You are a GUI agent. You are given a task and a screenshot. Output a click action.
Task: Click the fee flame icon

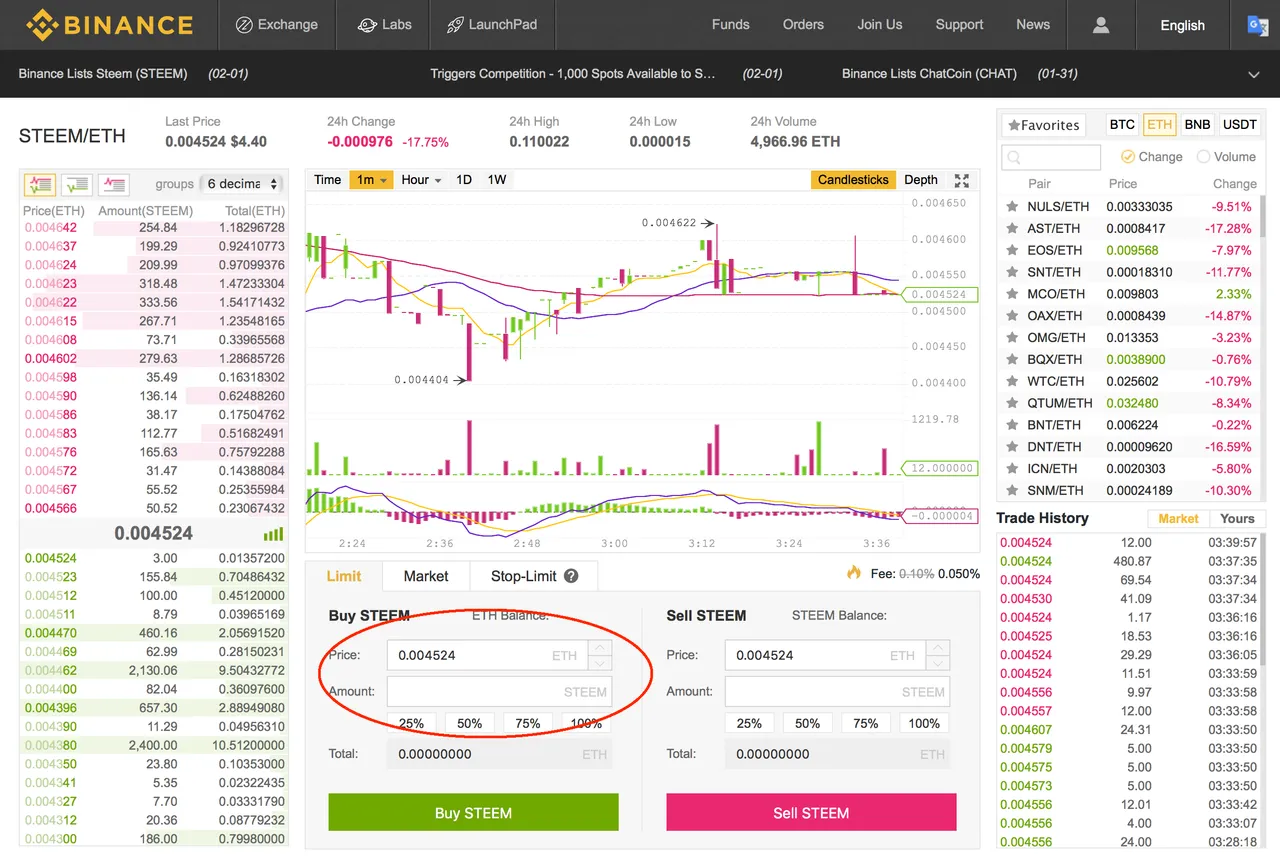tap(853, 573)
